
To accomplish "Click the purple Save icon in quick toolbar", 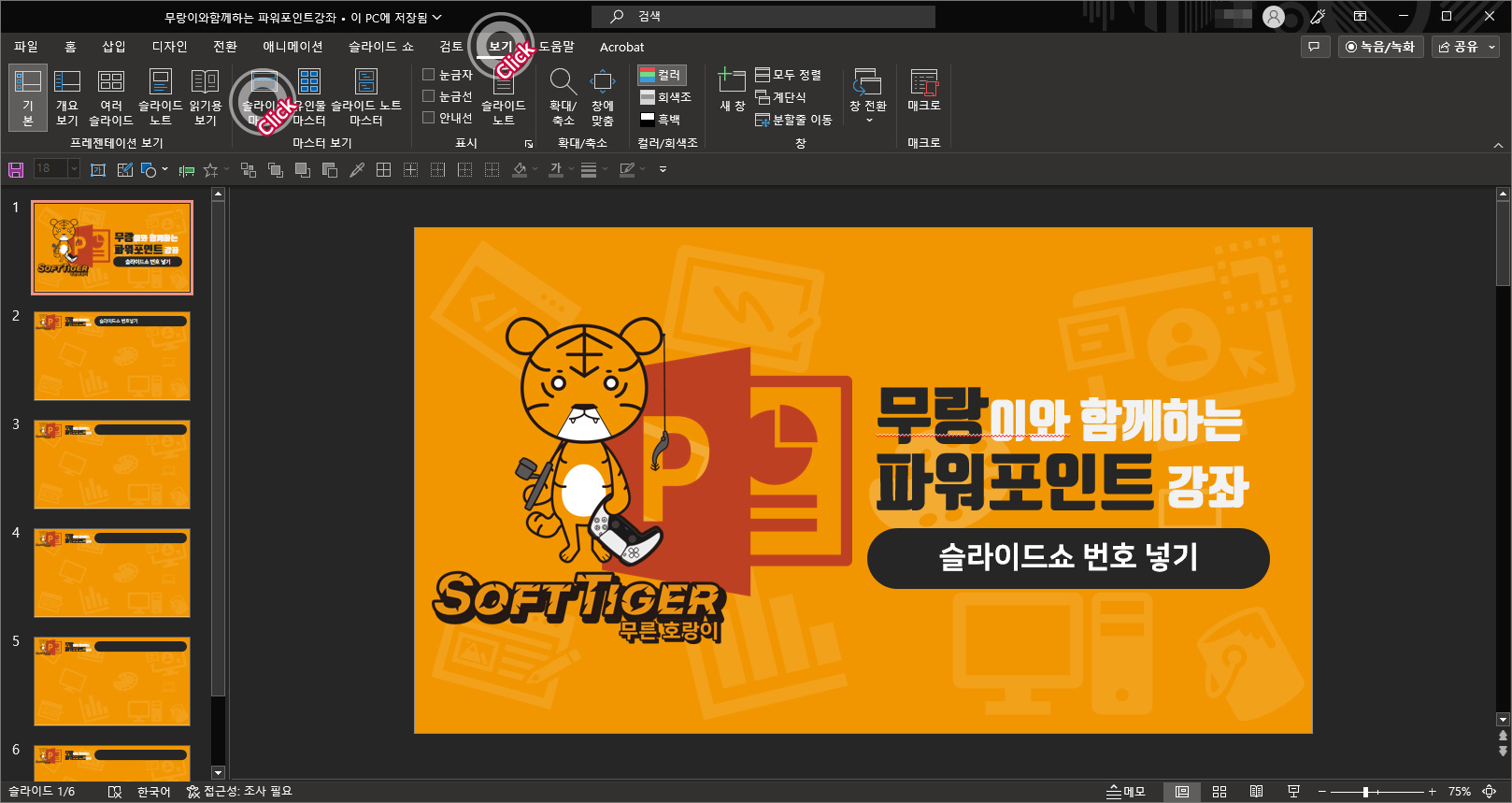I will [16, 169].
